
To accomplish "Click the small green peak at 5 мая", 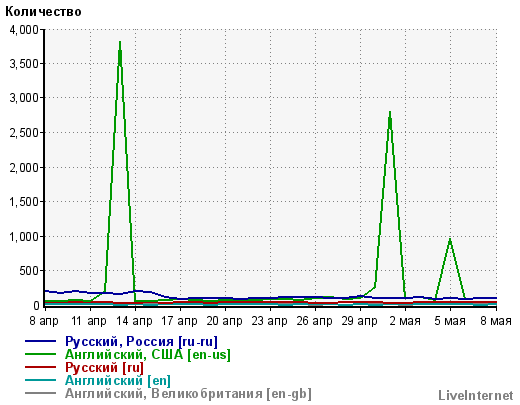I will pyautogui.click(x=450, y=240).
